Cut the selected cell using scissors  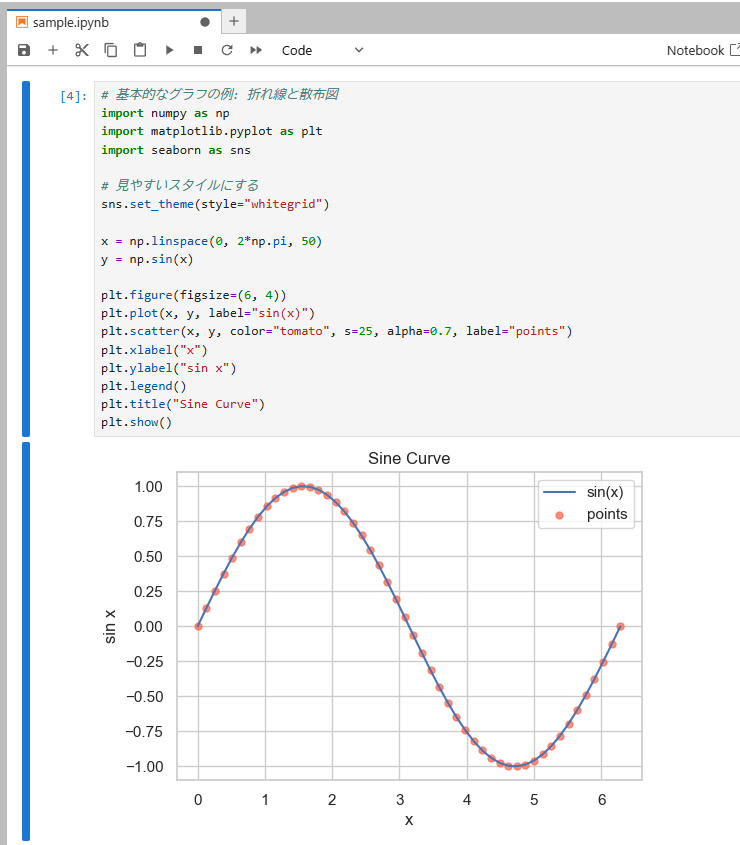pos(82,50)
